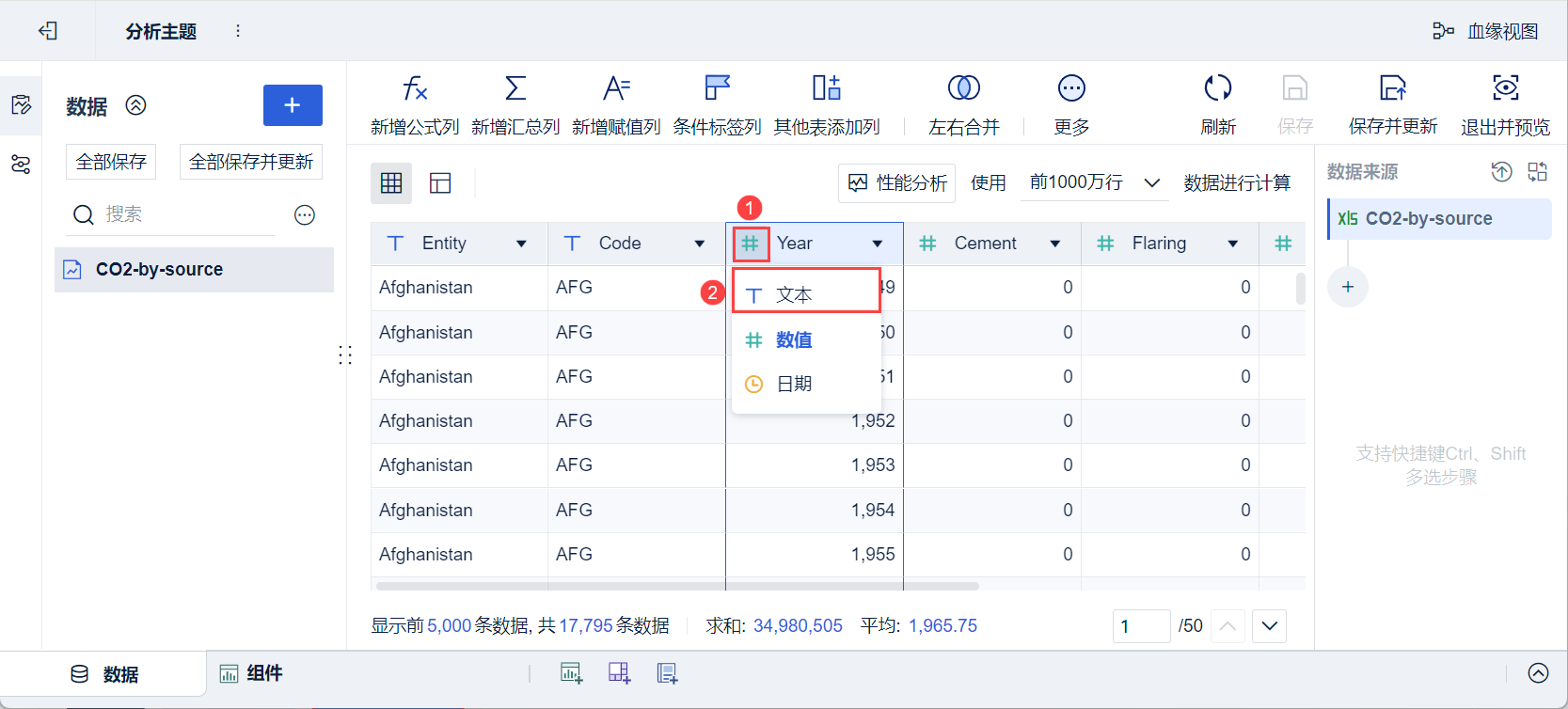Click the 新增汇总列 sigma icon
Image resolution: width=1568 pixels, height=709 pixels.
[515, 89]
